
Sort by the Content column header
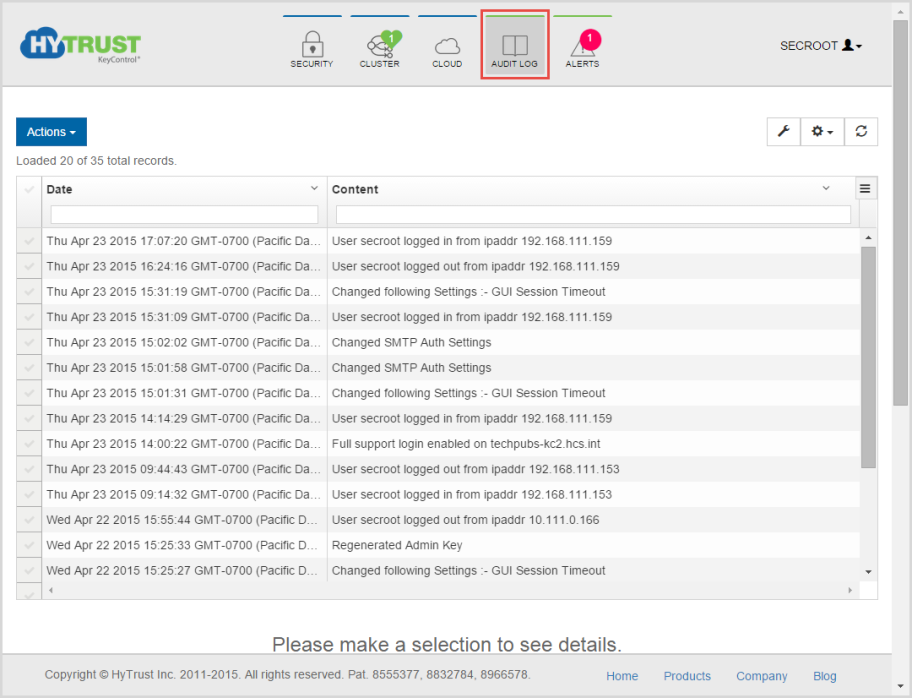pos(355,189)
